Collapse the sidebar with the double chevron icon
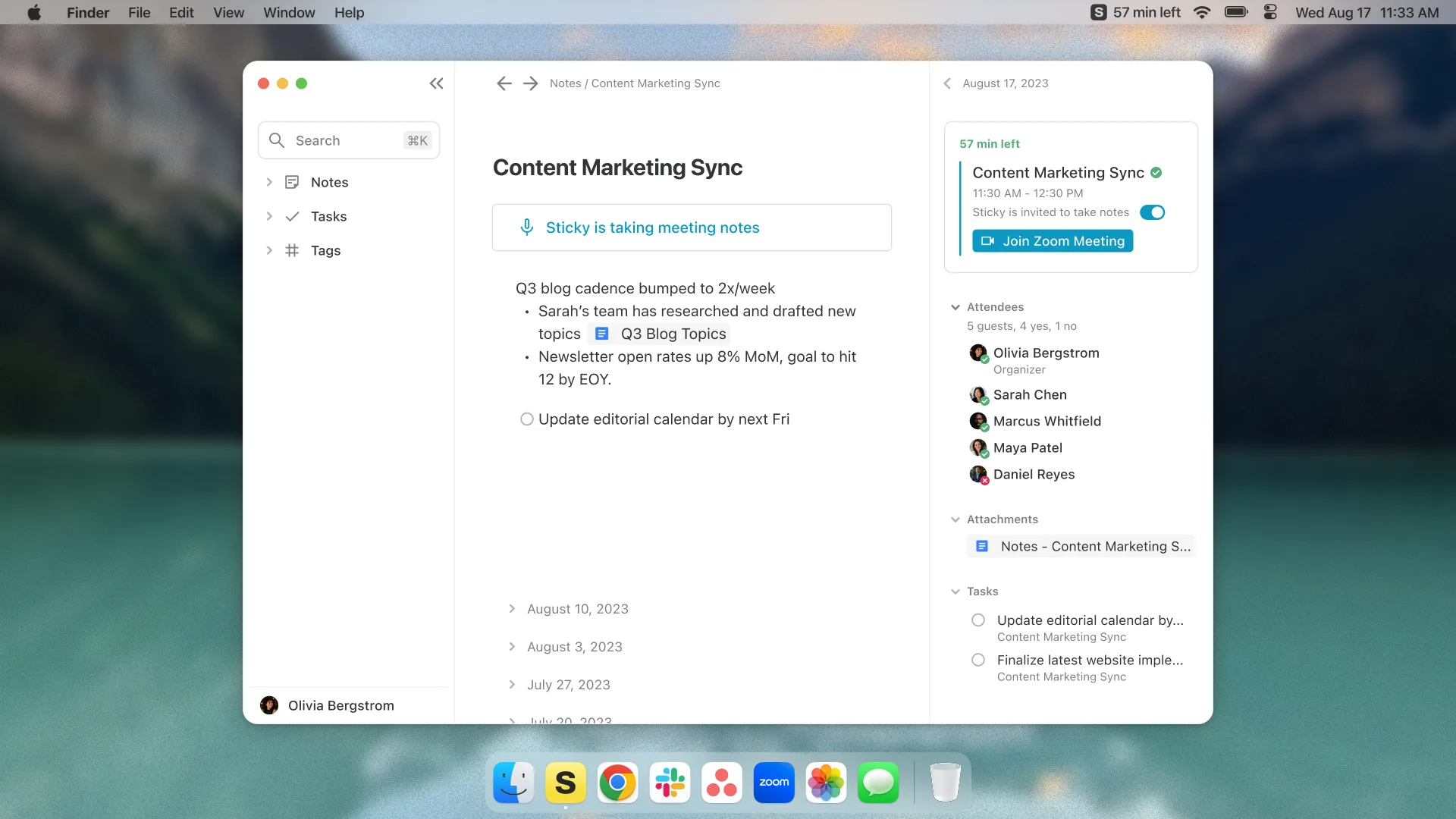 [436, 83]
